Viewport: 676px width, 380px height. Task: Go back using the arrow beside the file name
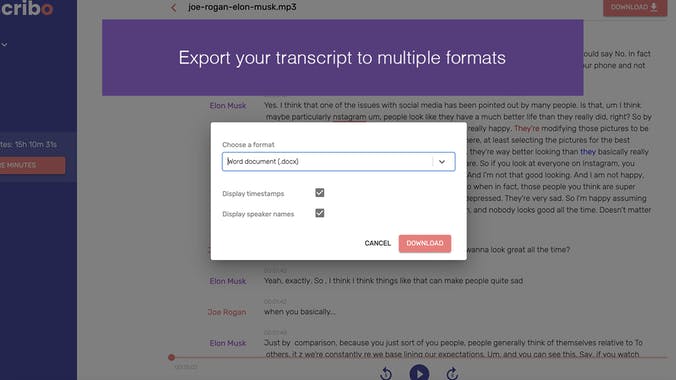point(173,7)
